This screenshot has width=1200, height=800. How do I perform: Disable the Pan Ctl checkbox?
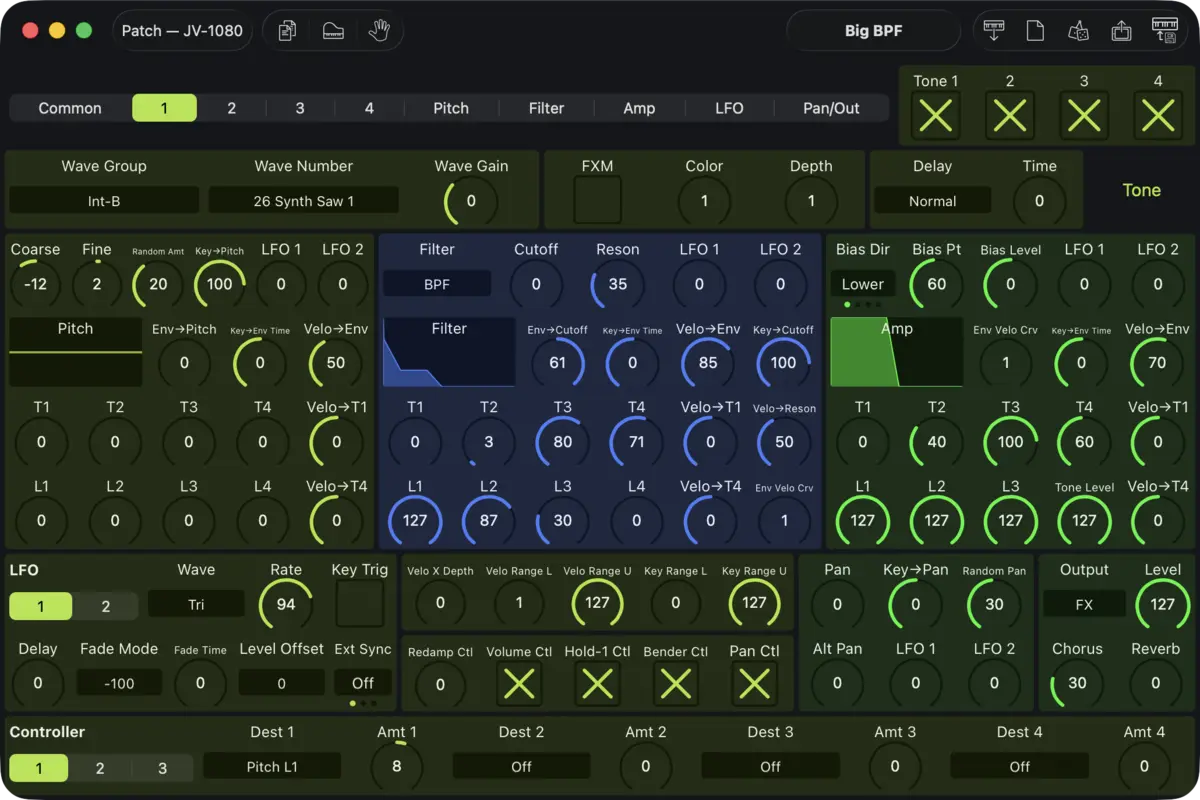(x=754, y=684)
